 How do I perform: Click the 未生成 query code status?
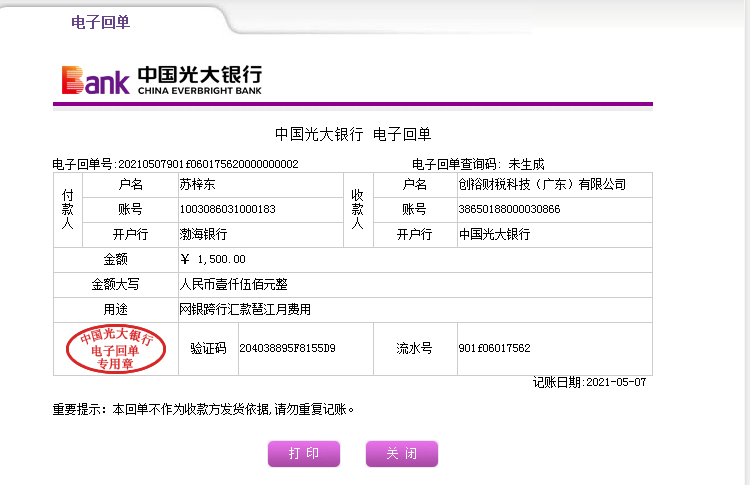click(526, 164)
